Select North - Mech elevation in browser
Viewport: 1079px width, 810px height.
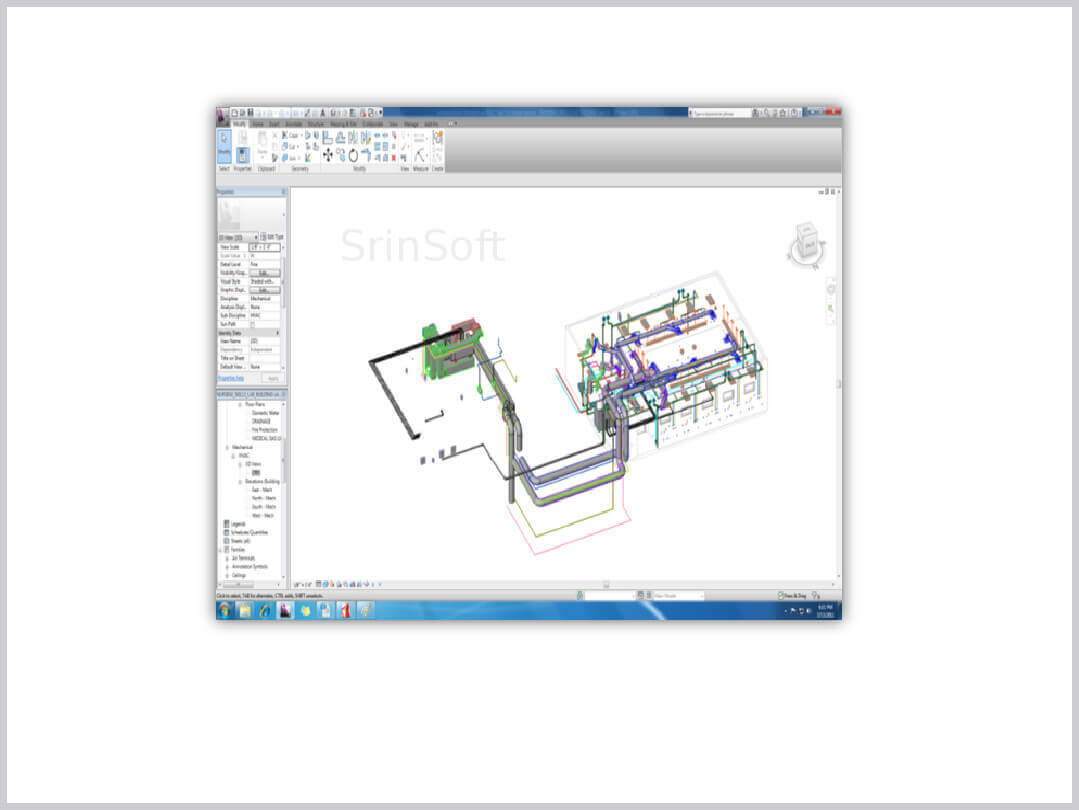[x=264, y=498]
